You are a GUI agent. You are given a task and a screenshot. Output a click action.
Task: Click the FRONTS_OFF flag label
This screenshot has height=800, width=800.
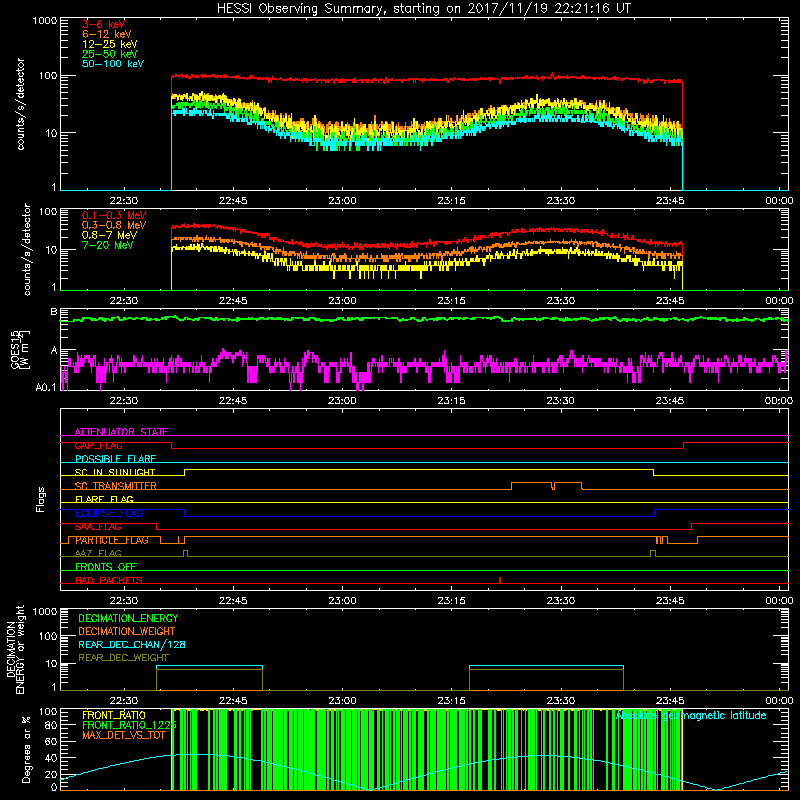106,567
